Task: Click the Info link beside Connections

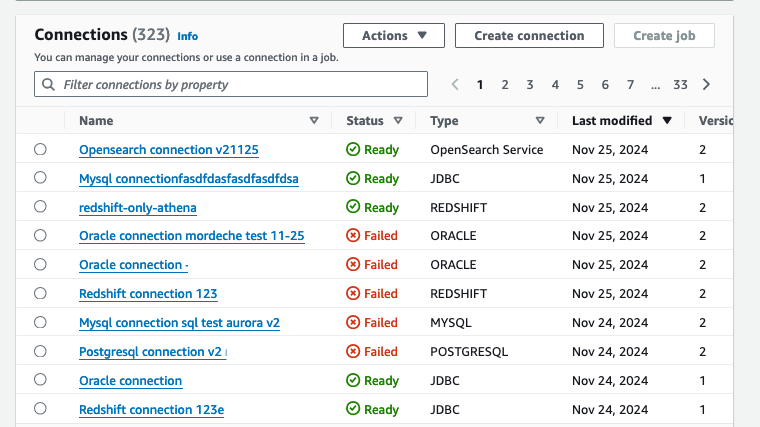Action: (x=187, y=36)
